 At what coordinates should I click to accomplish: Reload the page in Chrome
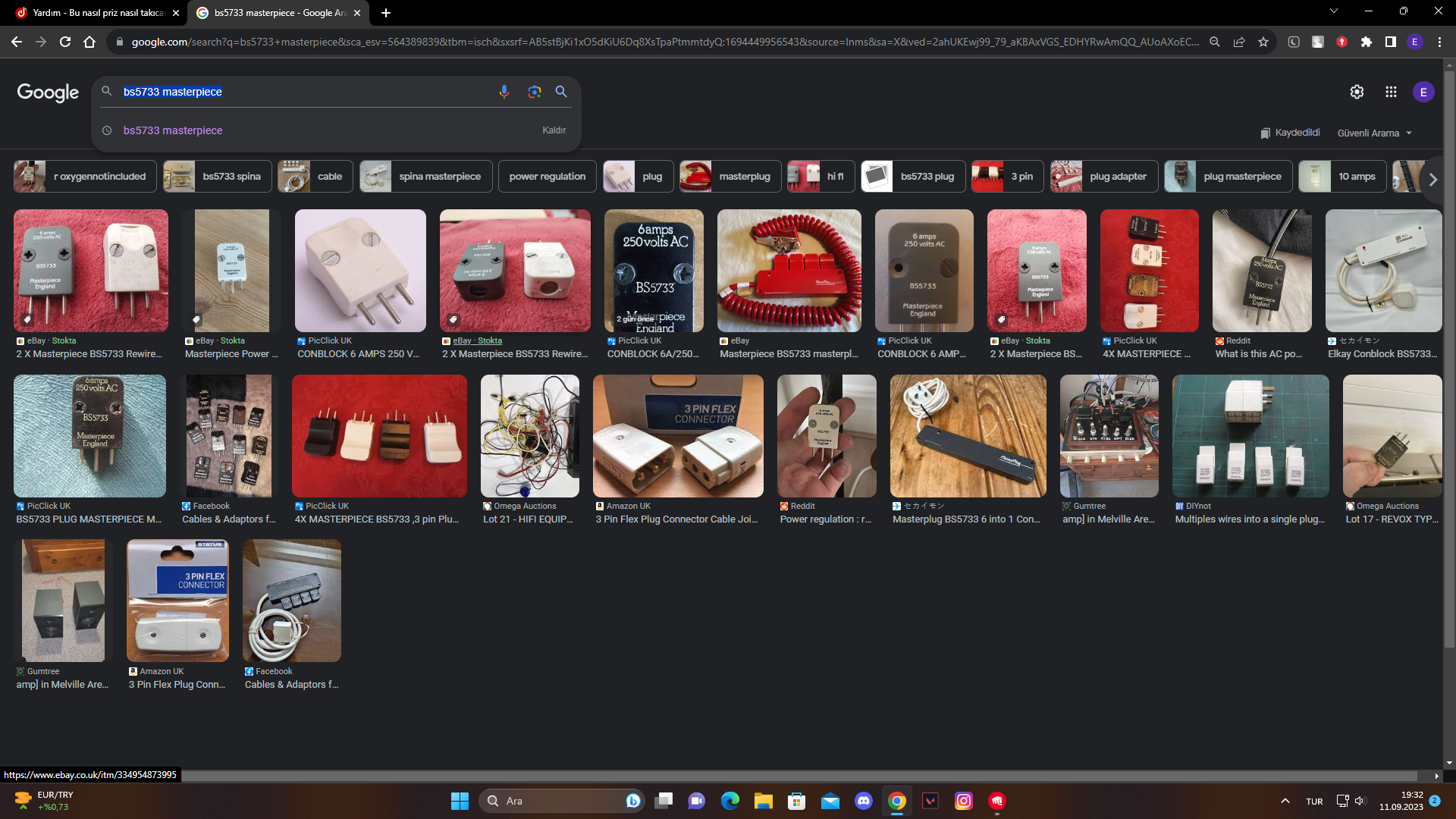(65, 42)
